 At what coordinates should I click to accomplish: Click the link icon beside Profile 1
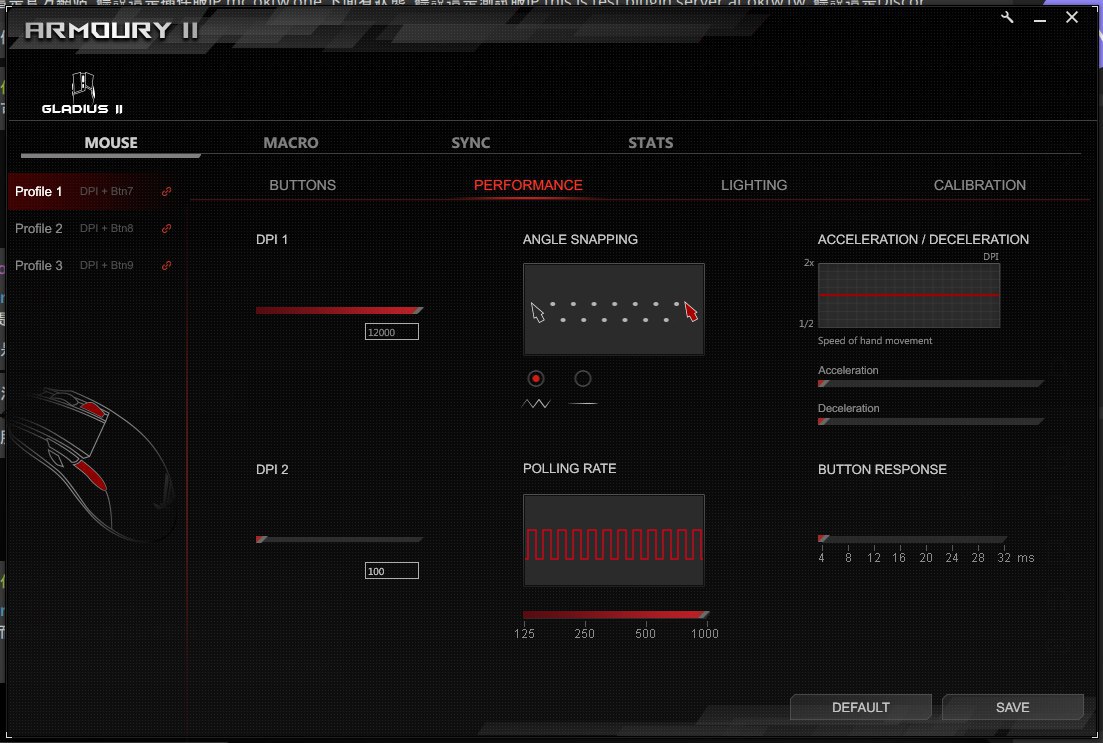pos(167,191)
